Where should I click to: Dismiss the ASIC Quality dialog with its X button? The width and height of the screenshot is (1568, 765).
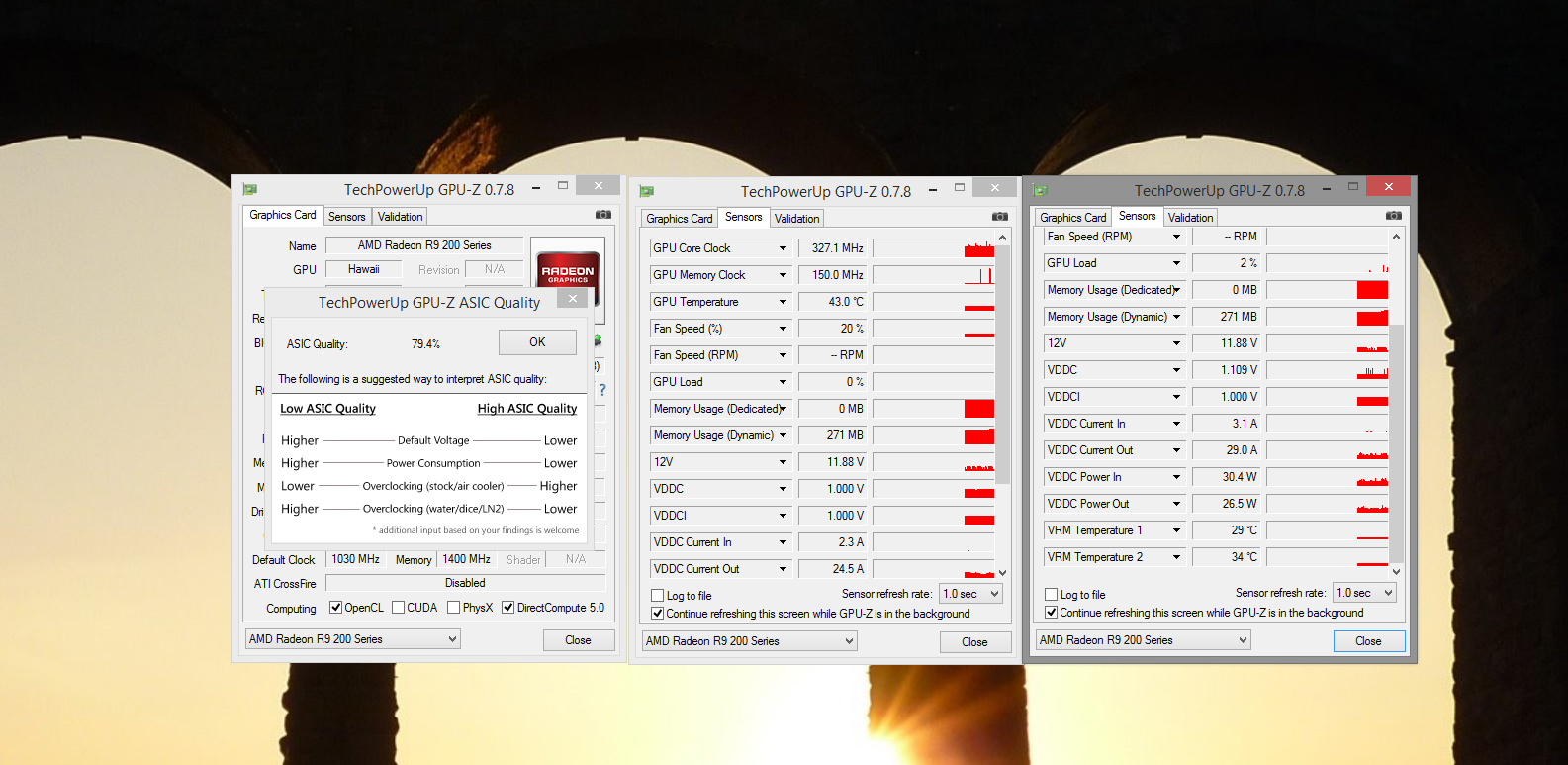(572, 299)
